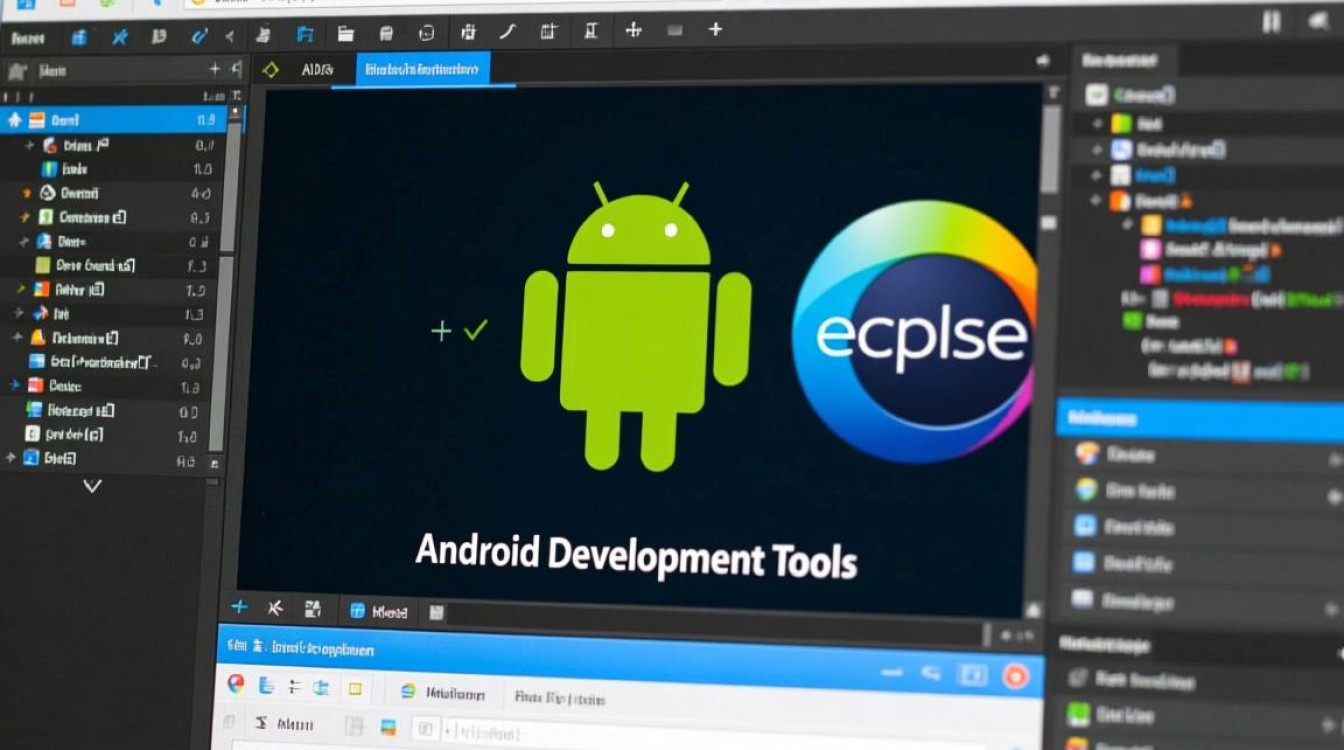Select the highlighted blue editor tab
The image size is (1344, 750).
[425, 69]
